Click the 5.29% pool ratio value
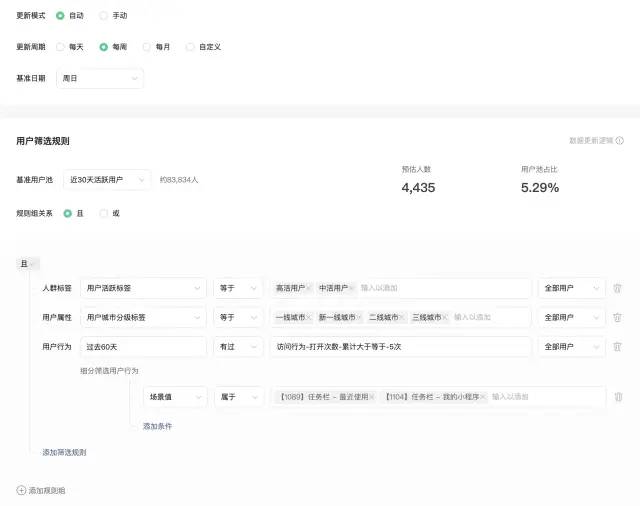This screenshot has height=506, width=640. [540, 188]
